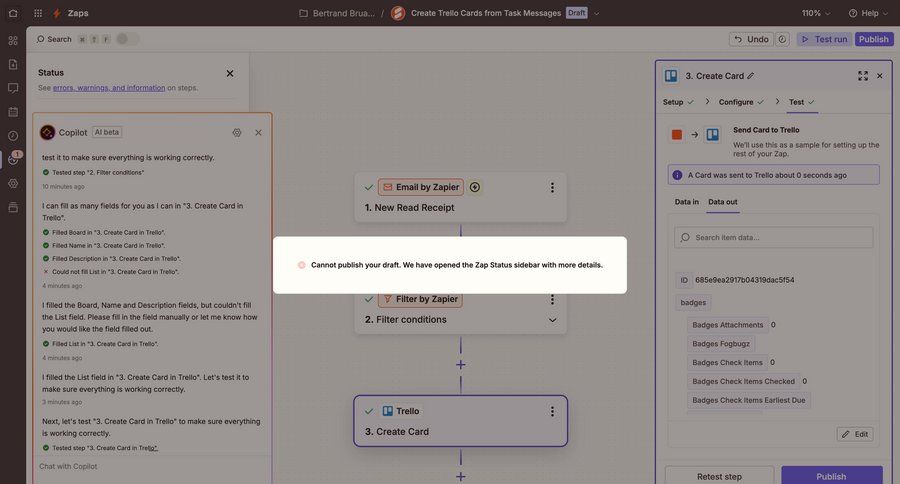Open the chat bubble icon in sidebar
900x484 pixels.
click(13, 88)
